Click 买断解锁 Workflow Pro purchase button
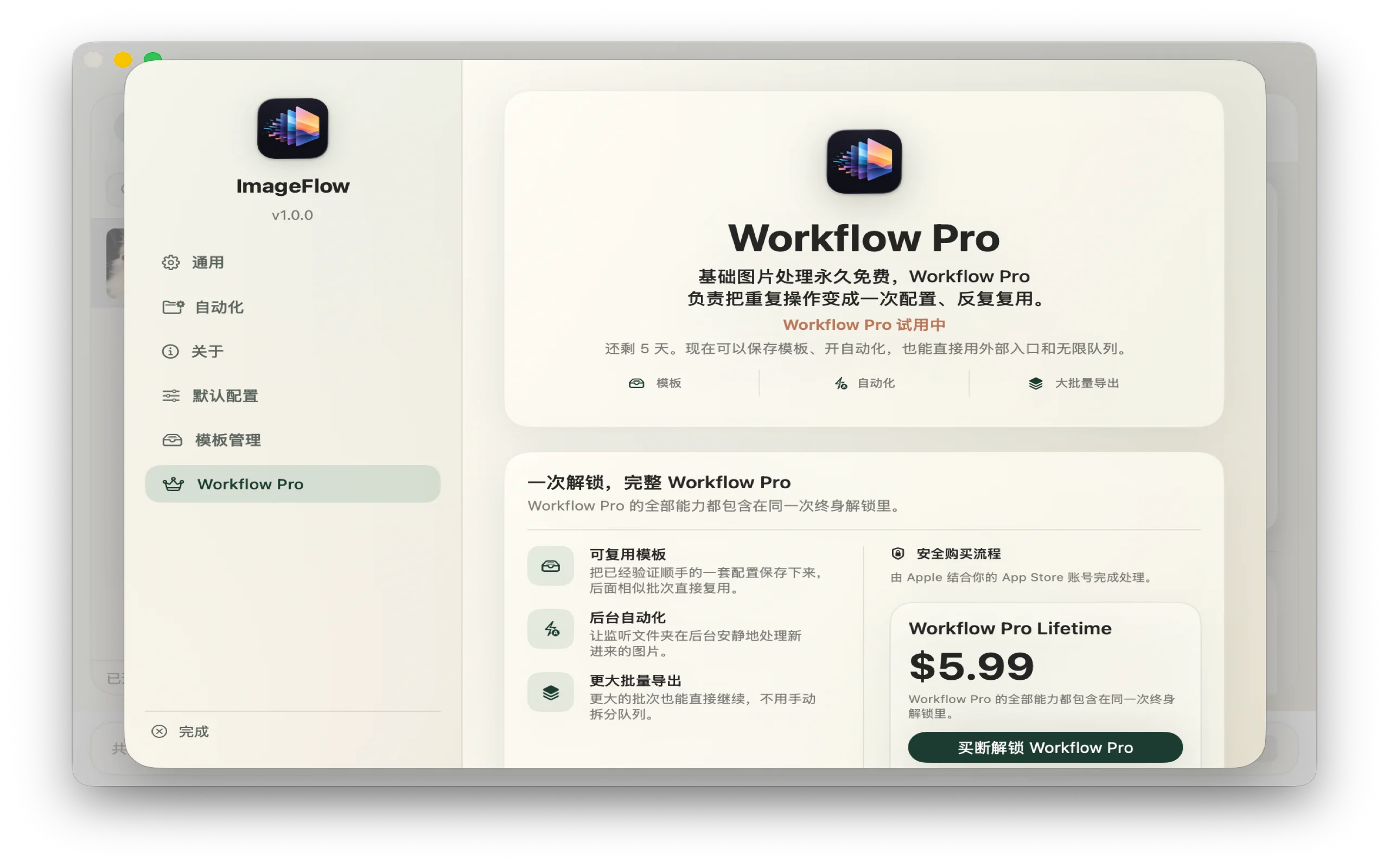This screenshot has height=868, width=1389. point(1045,748)
